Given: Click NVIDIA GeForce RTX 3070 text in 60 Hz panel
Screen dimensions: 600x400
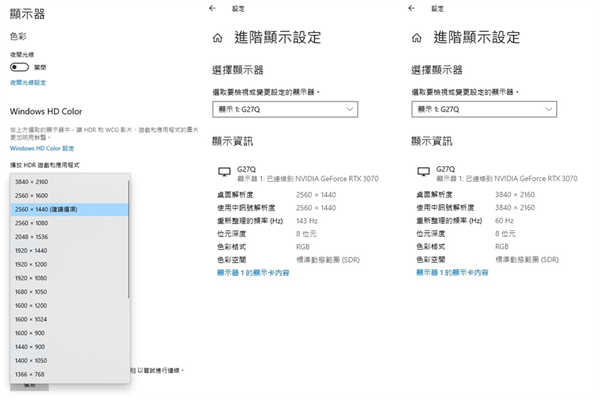Looking at the screenshot, I should pos(536,179).
